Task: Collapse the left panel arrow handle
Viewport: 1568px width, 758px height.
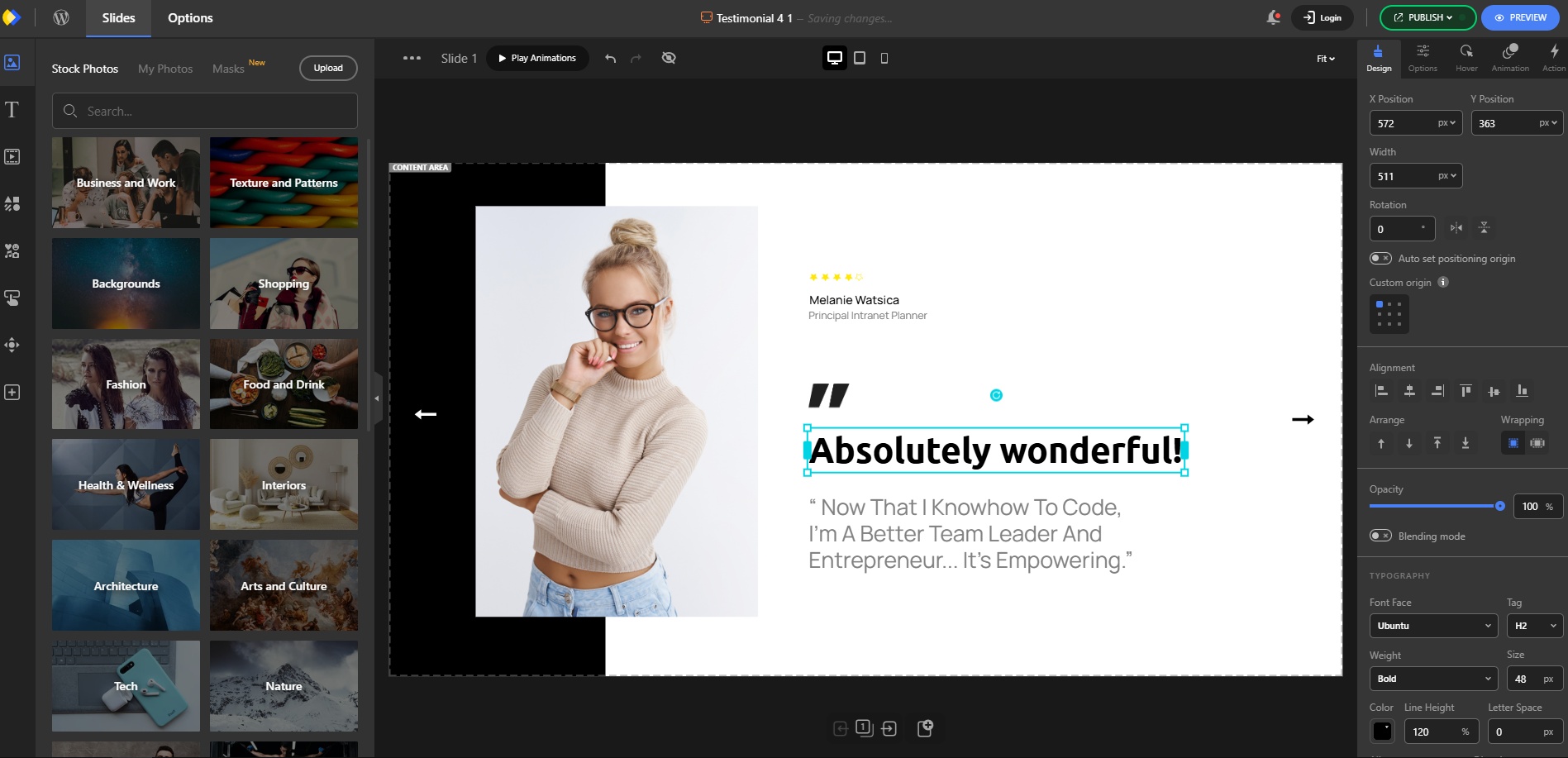Action: [377, 398]
